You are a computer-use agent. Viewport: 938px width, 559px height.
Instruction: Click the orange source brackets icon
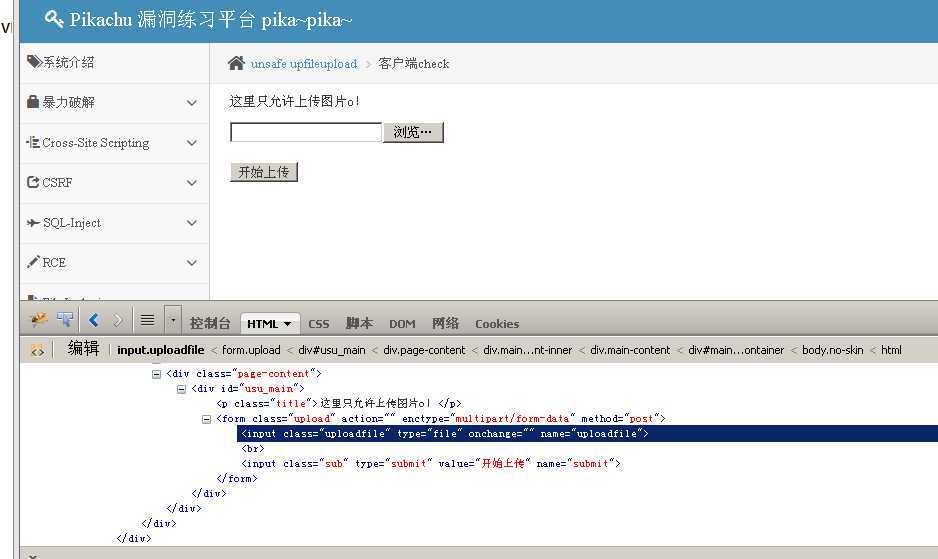37,351
